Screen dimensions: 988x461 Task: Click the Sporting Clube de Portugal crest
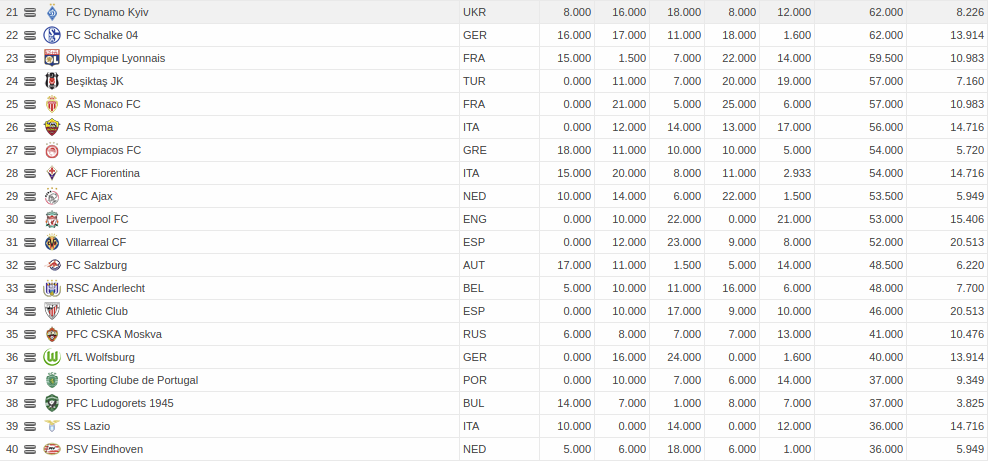point(52,380)
